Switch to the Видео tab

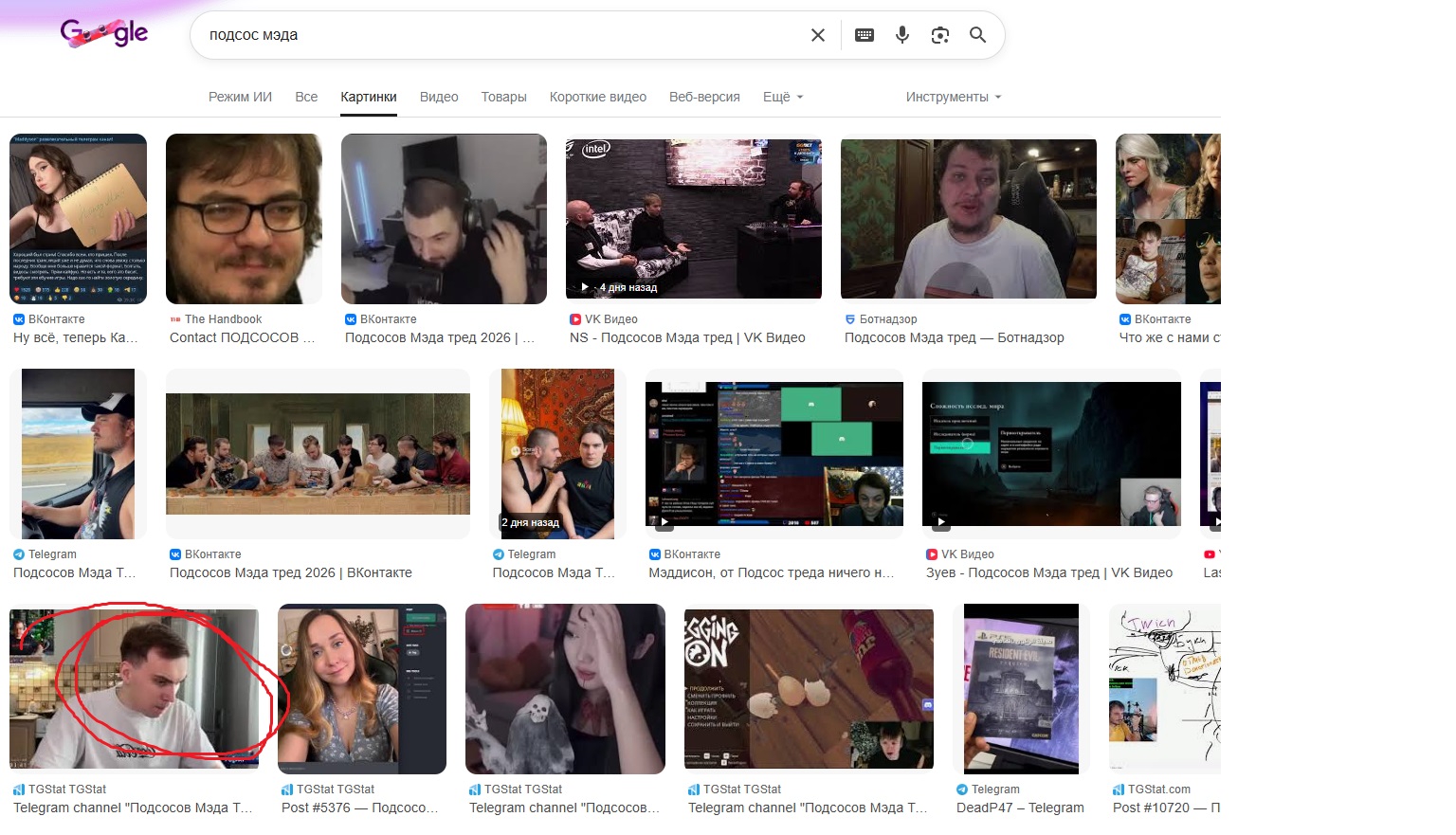click(x=439, y=97)
